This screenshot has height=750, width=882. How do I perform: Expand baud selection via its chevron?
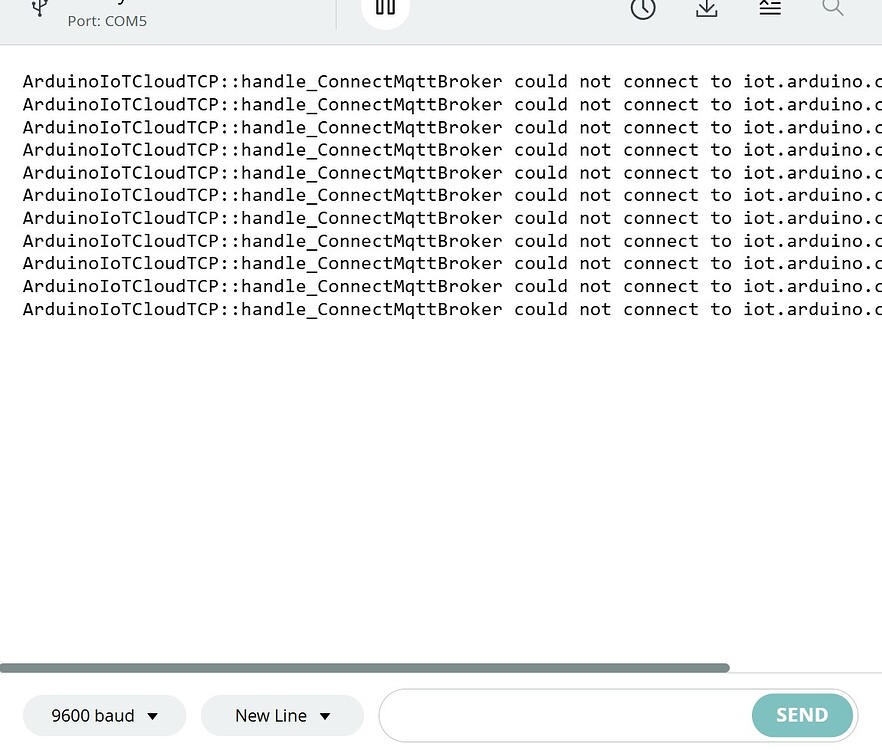(x=152, y=715)
